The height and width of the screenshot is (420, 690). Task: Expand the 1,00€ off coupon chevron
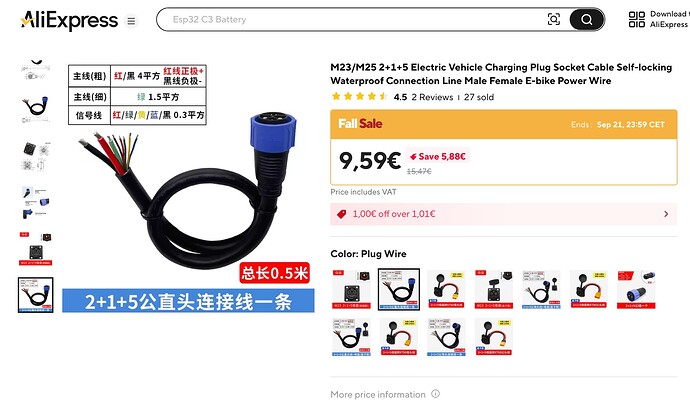(x=666, y=214)
